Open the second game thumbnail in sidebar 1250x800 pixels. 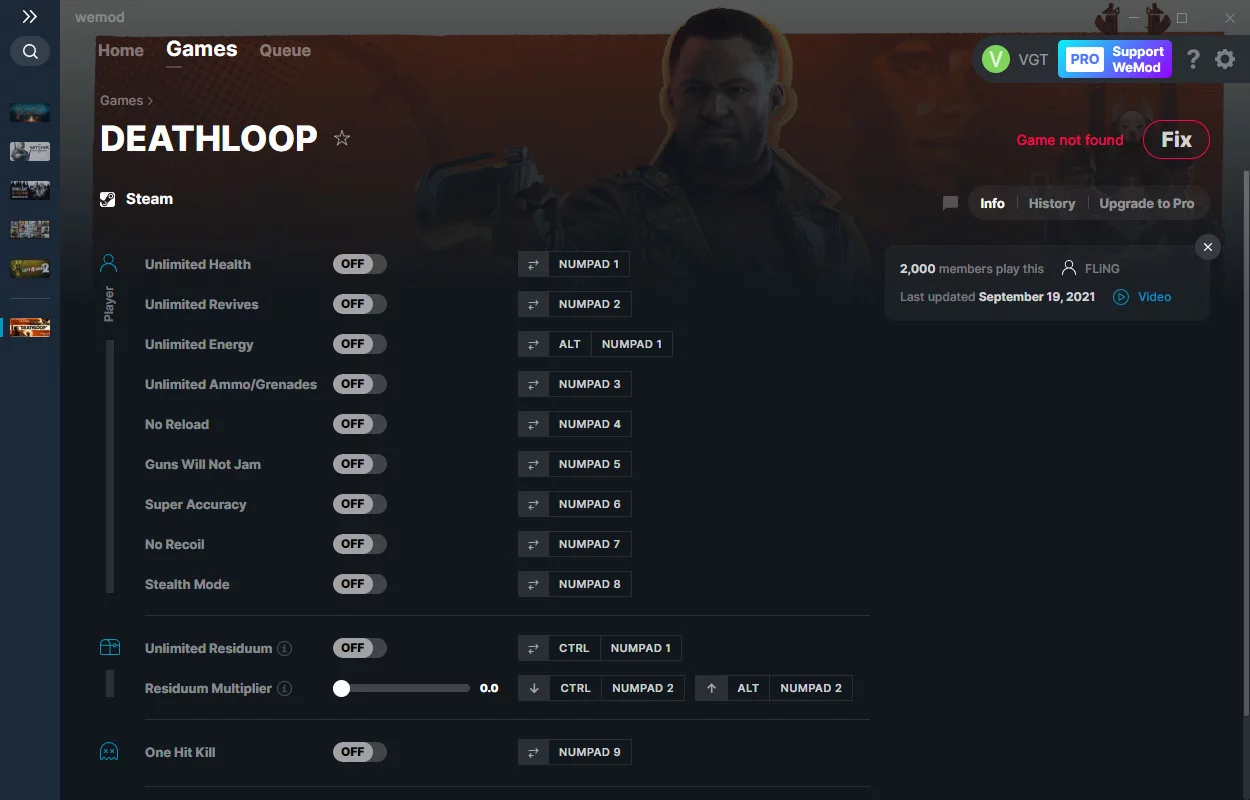30,151
